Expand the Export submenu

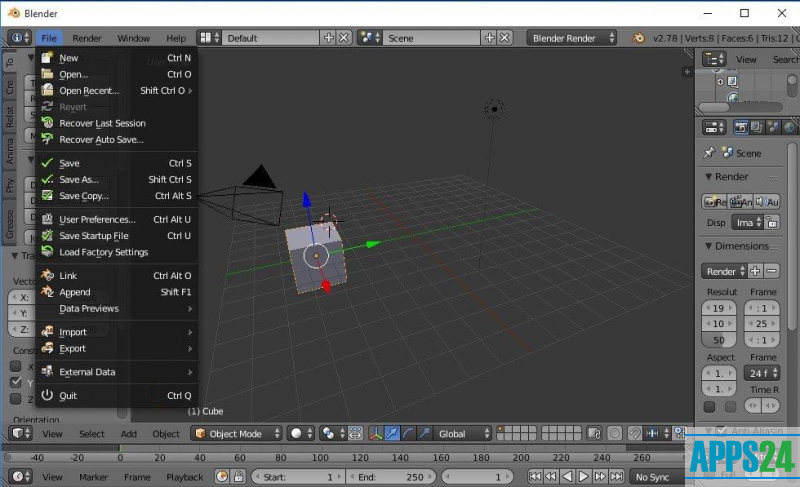[116, 348]
